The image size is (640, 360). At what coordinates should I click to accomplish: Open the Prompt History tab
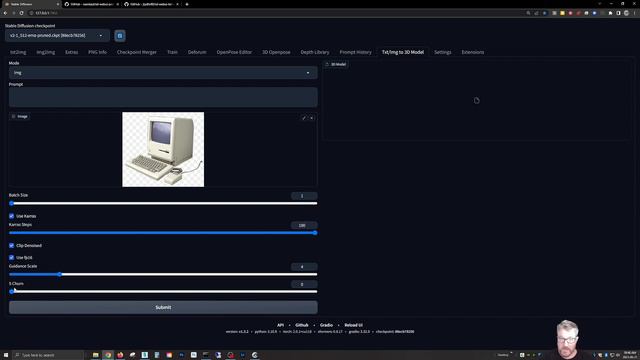pyautogui.click(x=356, y=52)
